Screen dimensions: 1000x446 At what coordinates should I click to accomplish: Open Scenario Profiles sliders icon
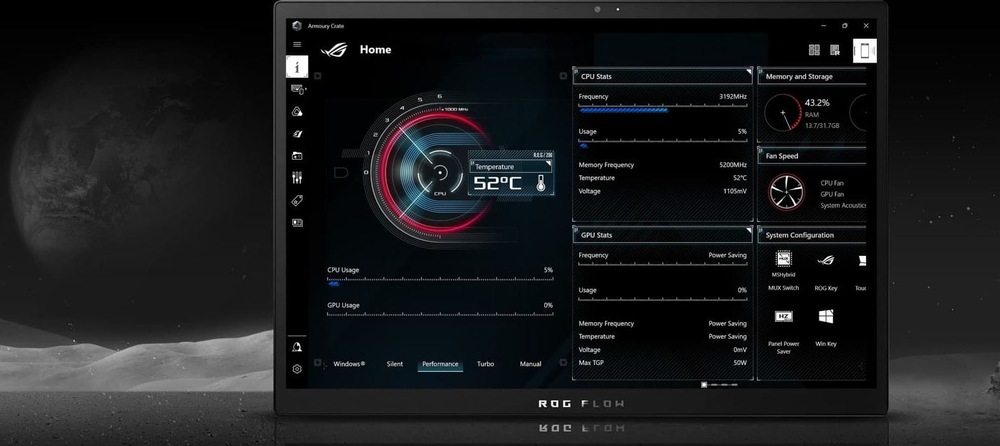(297, 178)
